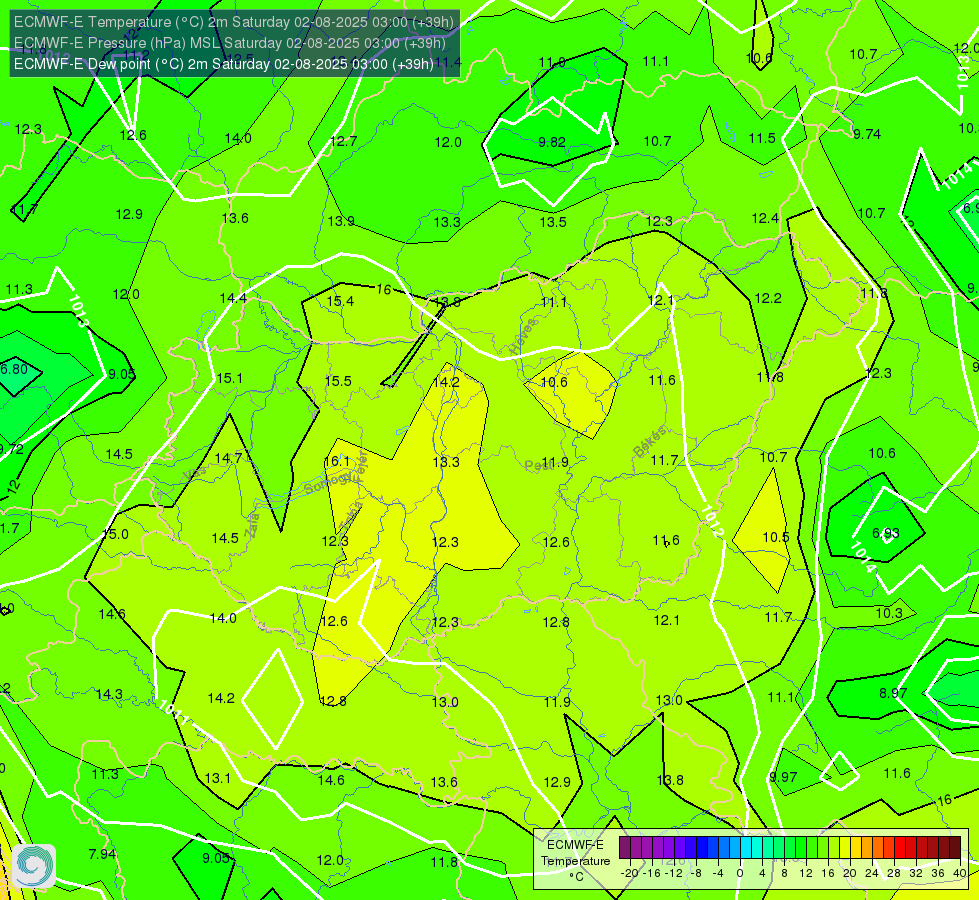The height and width of the screenshot is (900, 979).
Task: Click the 14.4 temperature value
Action: pyautogui.click(x=233, y=299)
